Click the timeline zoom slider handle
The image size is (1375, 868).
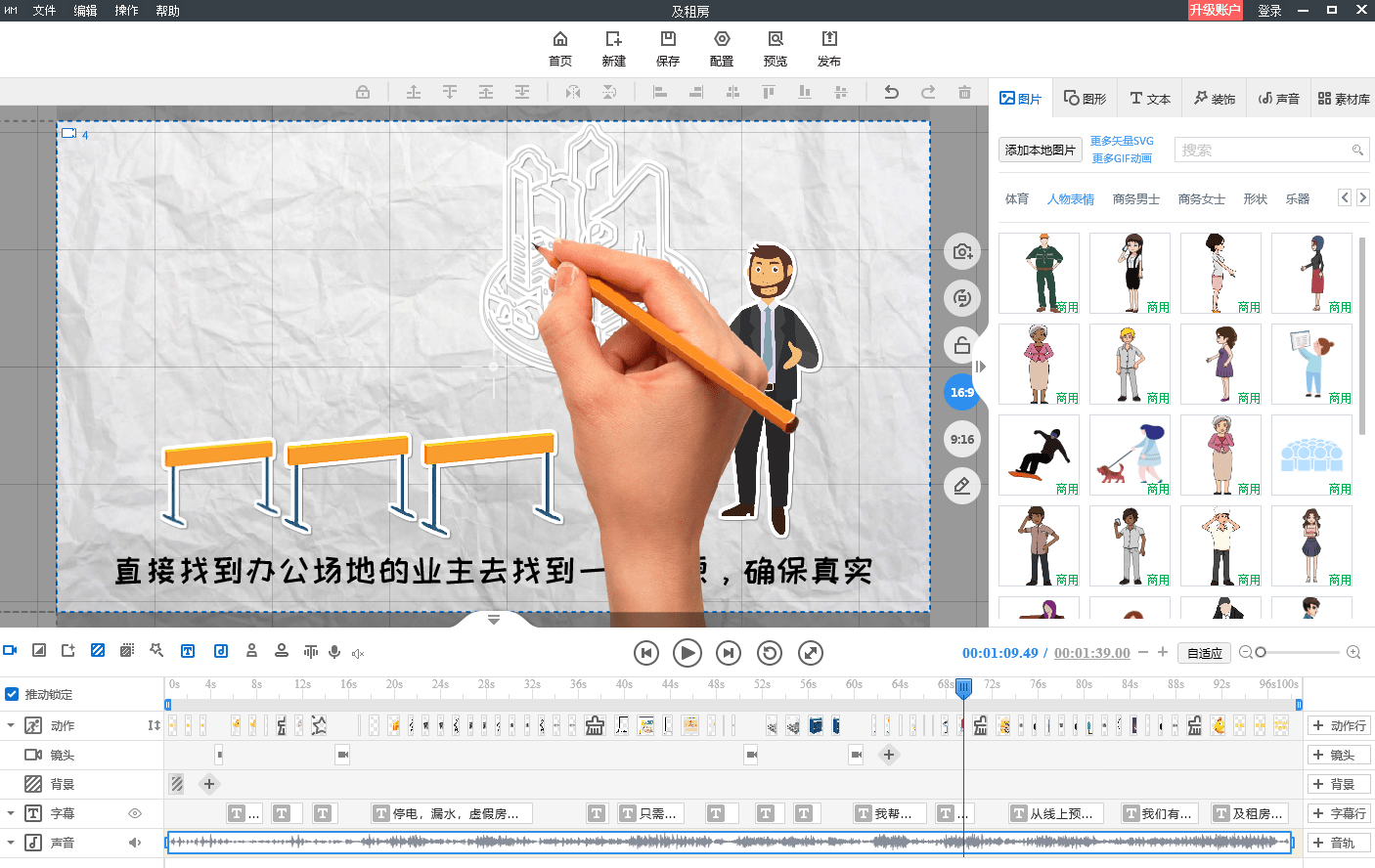[x=1261, y=652]
